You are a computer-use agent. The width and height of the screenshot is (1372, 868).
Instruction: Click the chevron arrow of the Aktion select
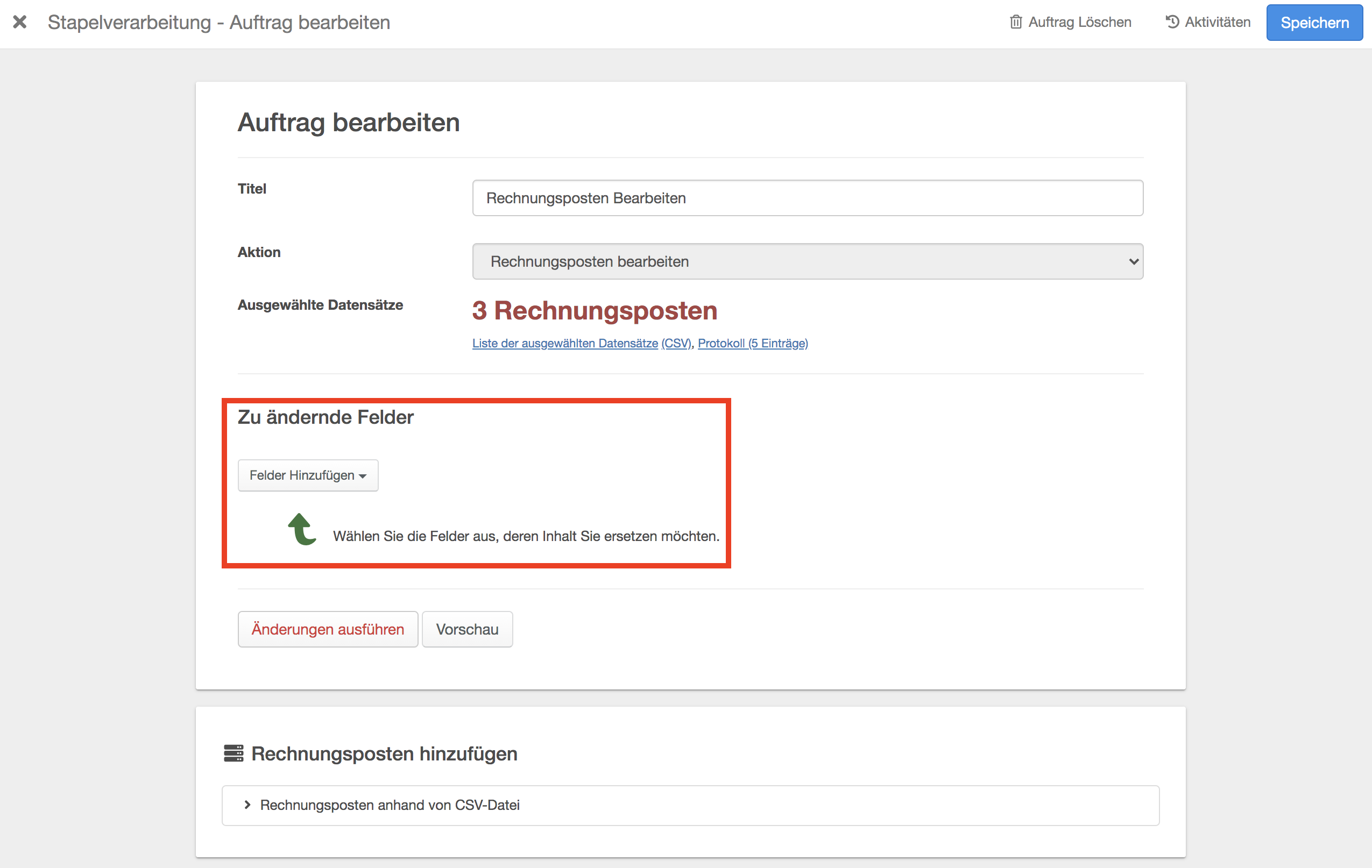(x=1133, y=261)
